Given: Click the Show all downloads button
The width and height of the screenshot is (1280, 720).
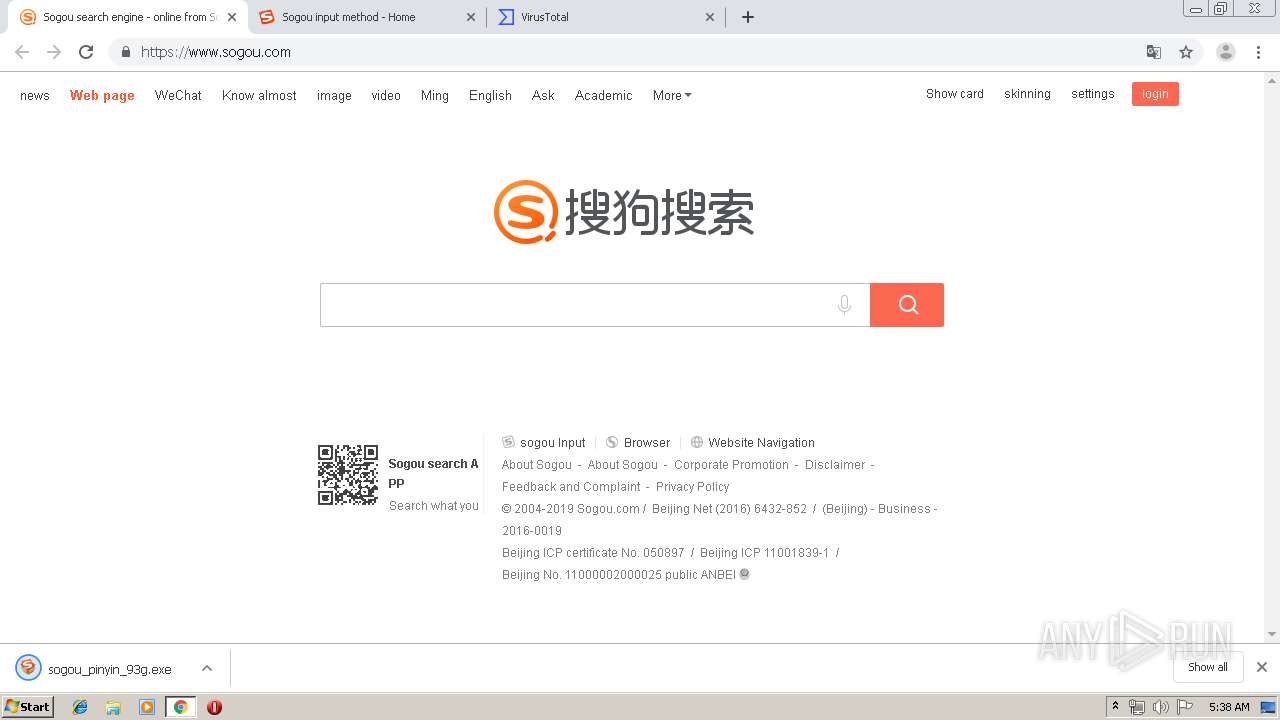Looking at the screenshot, I should (1208, 667).
